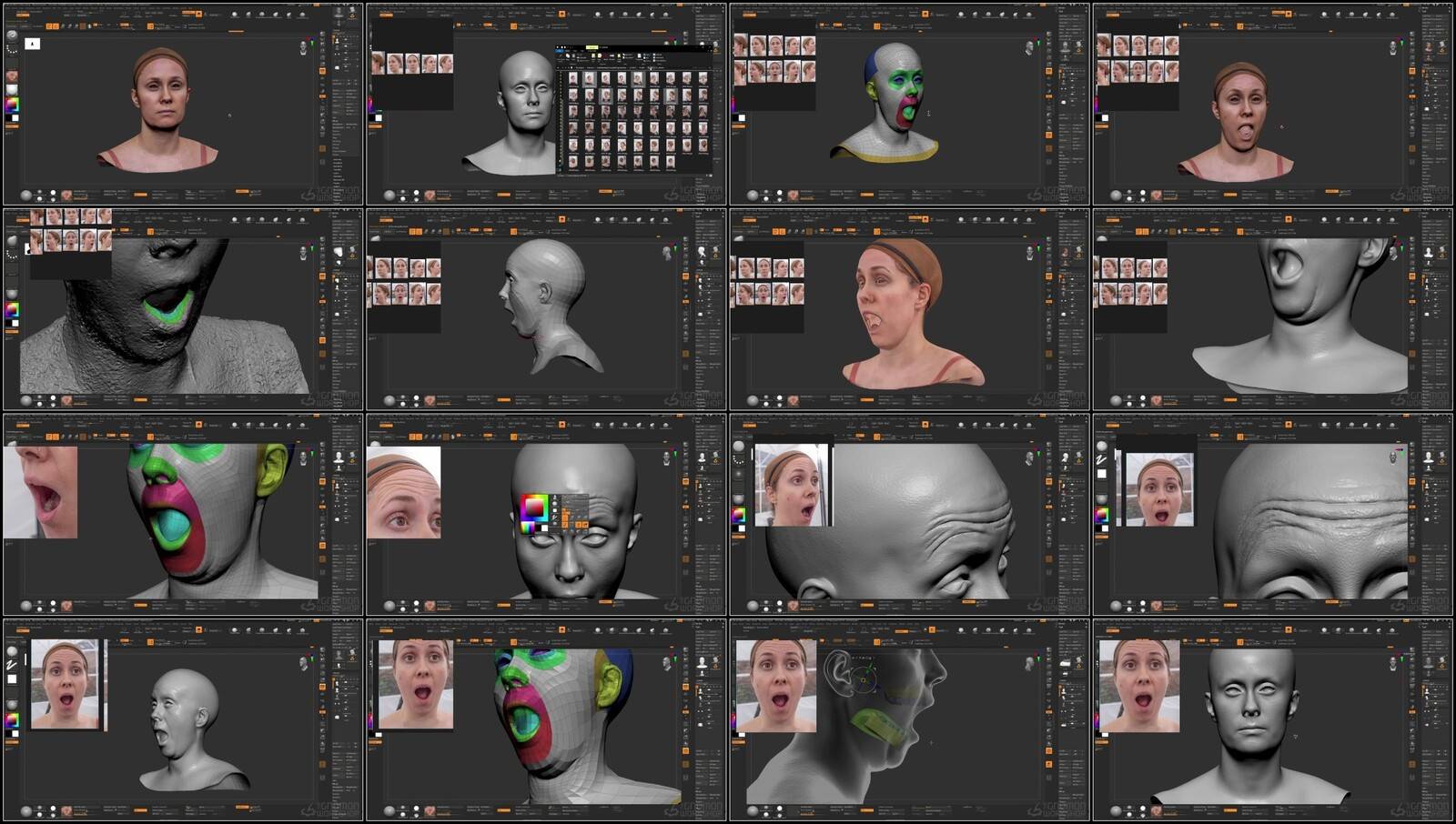Click black-white swatches in neutral textured-head frame
Image resolution: width=1456 pixels, height=824 pixels.
13,117
